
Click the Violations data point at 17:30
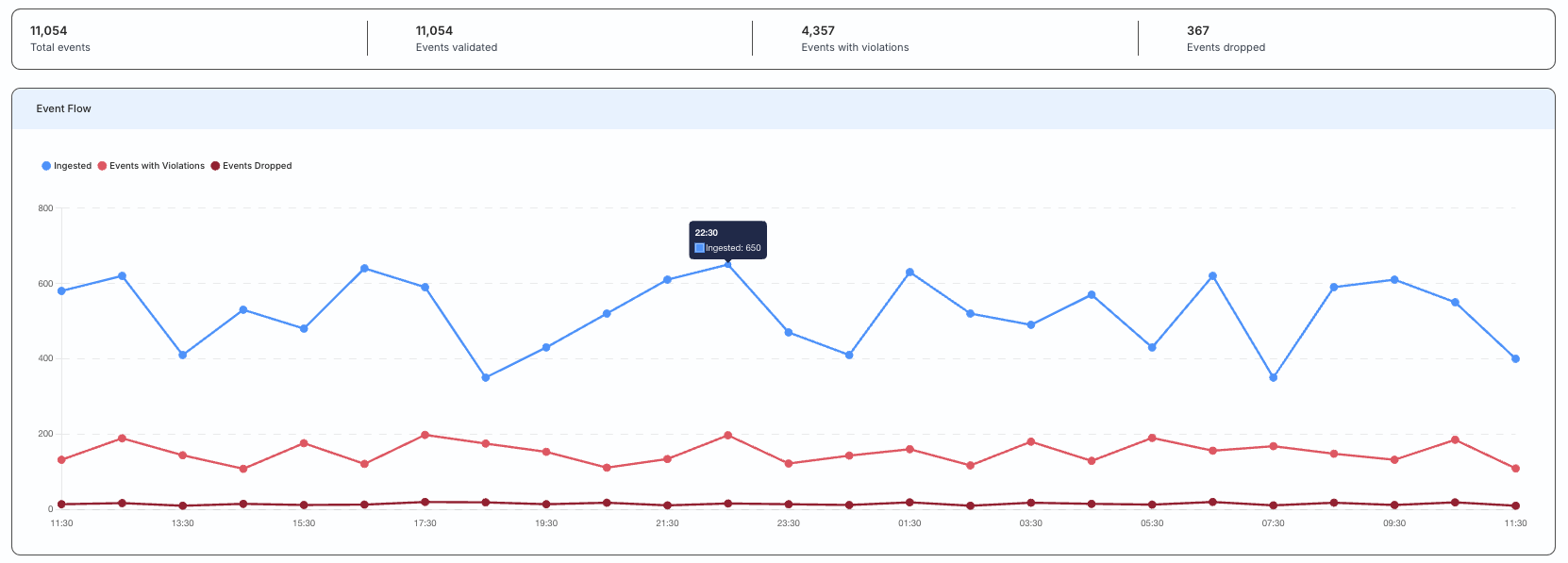pos(425,435)
